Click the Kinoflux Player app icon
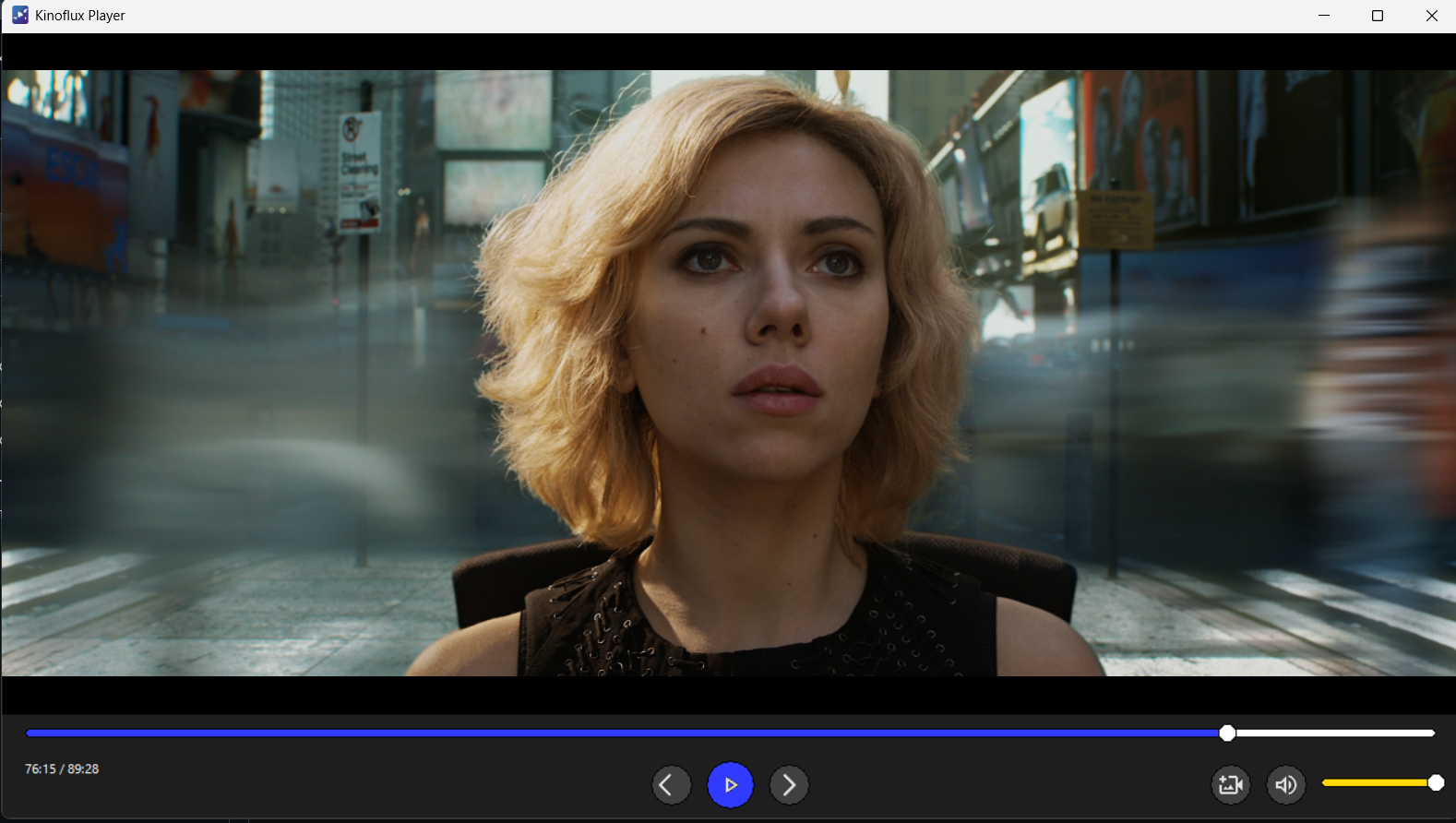This screenshot has width=1456, height=823. pos(19,16)
